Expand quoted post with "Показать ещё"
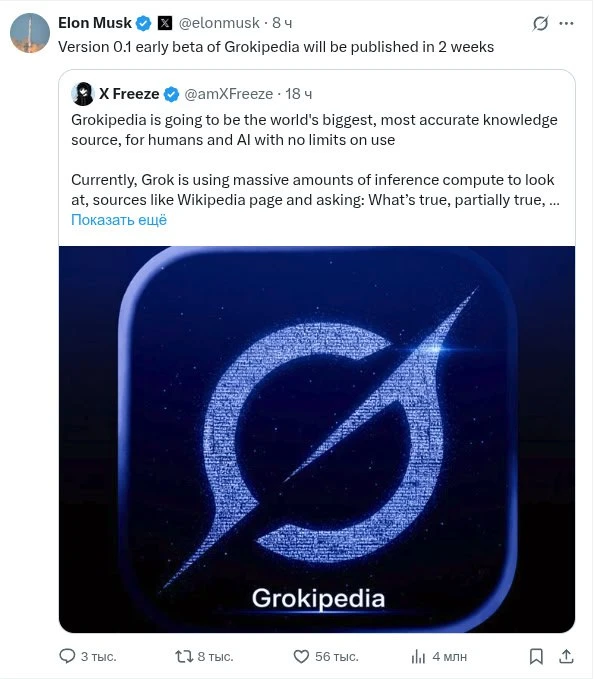 point(119,220)
